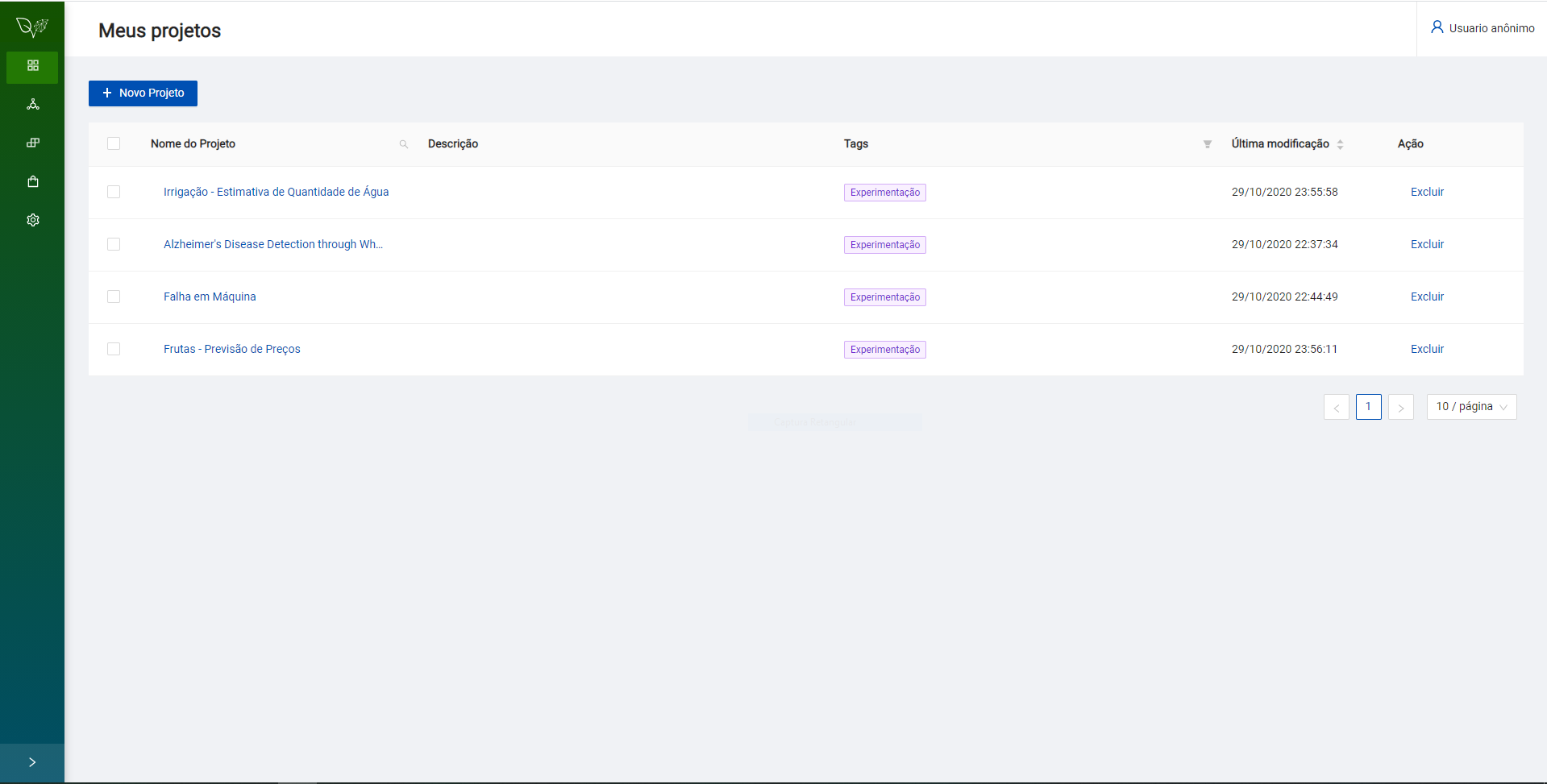
Task: Click Experimentação tag in Irrigação row
Action: (884, 193)
